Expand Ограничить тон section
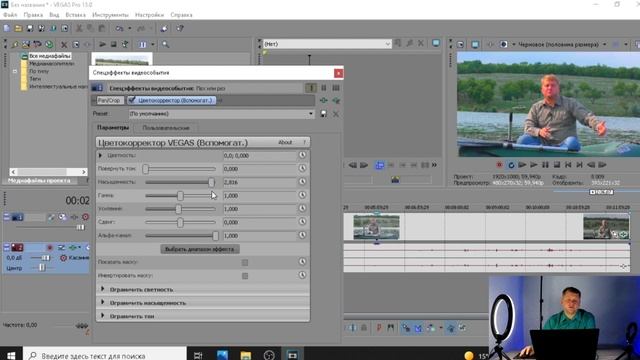 (102, 316)
